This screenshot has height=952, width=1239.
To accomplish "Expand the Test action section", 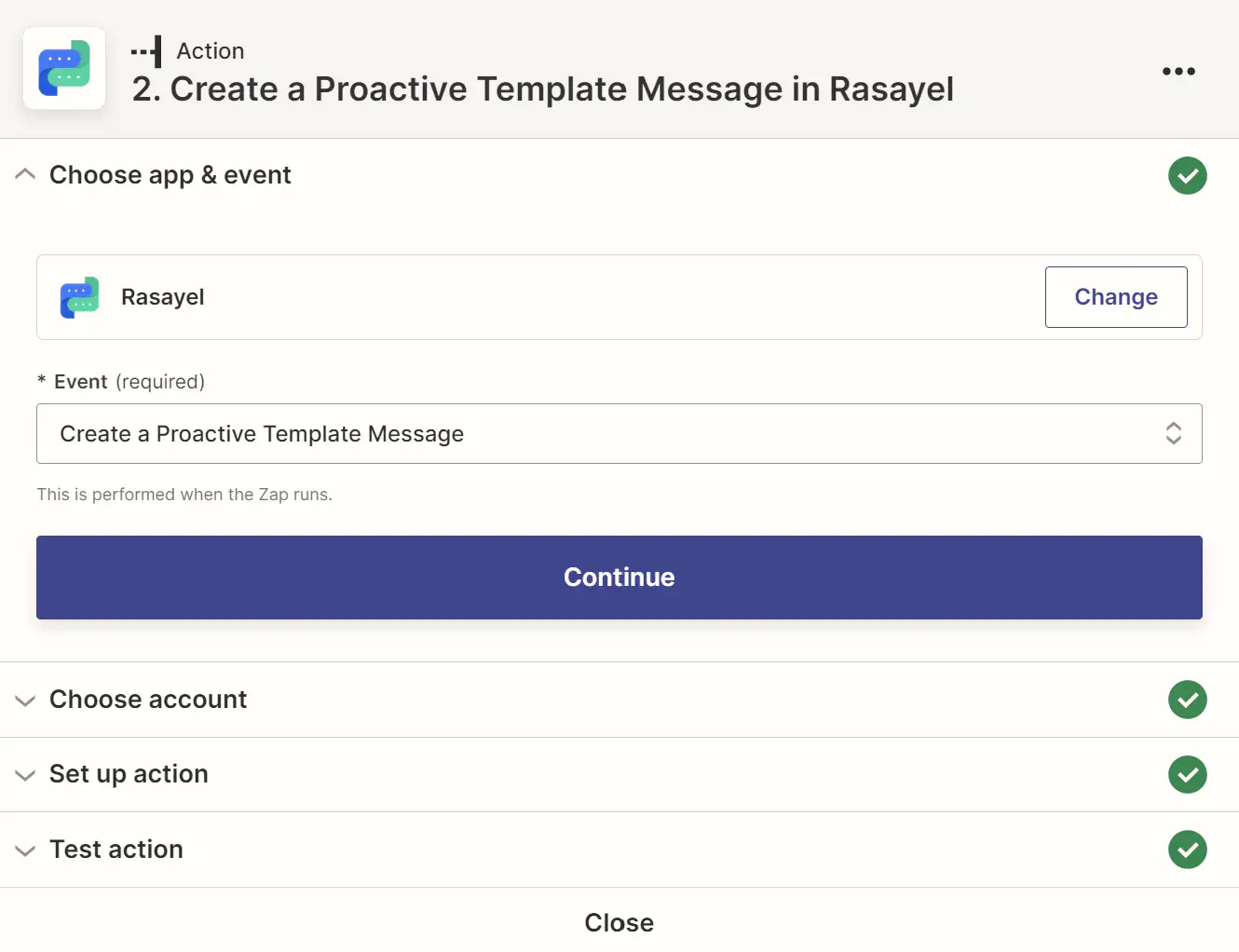I will click(25, 850).
